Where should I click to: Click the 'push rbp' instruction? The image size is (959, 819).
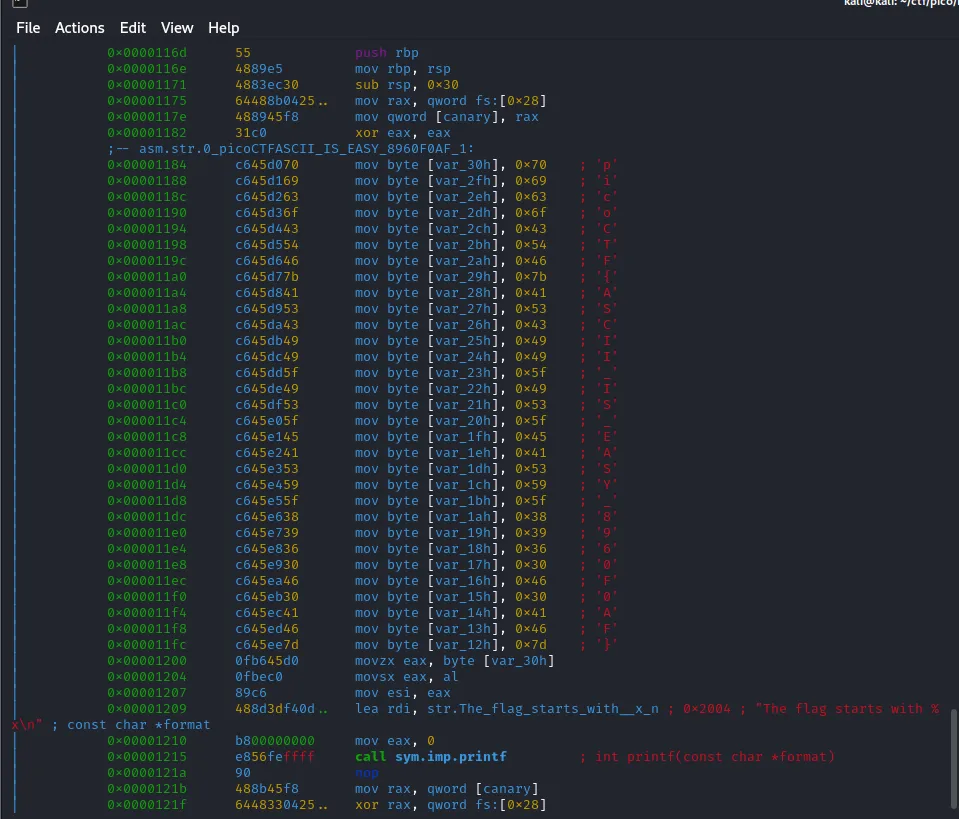tap(387, 52)
